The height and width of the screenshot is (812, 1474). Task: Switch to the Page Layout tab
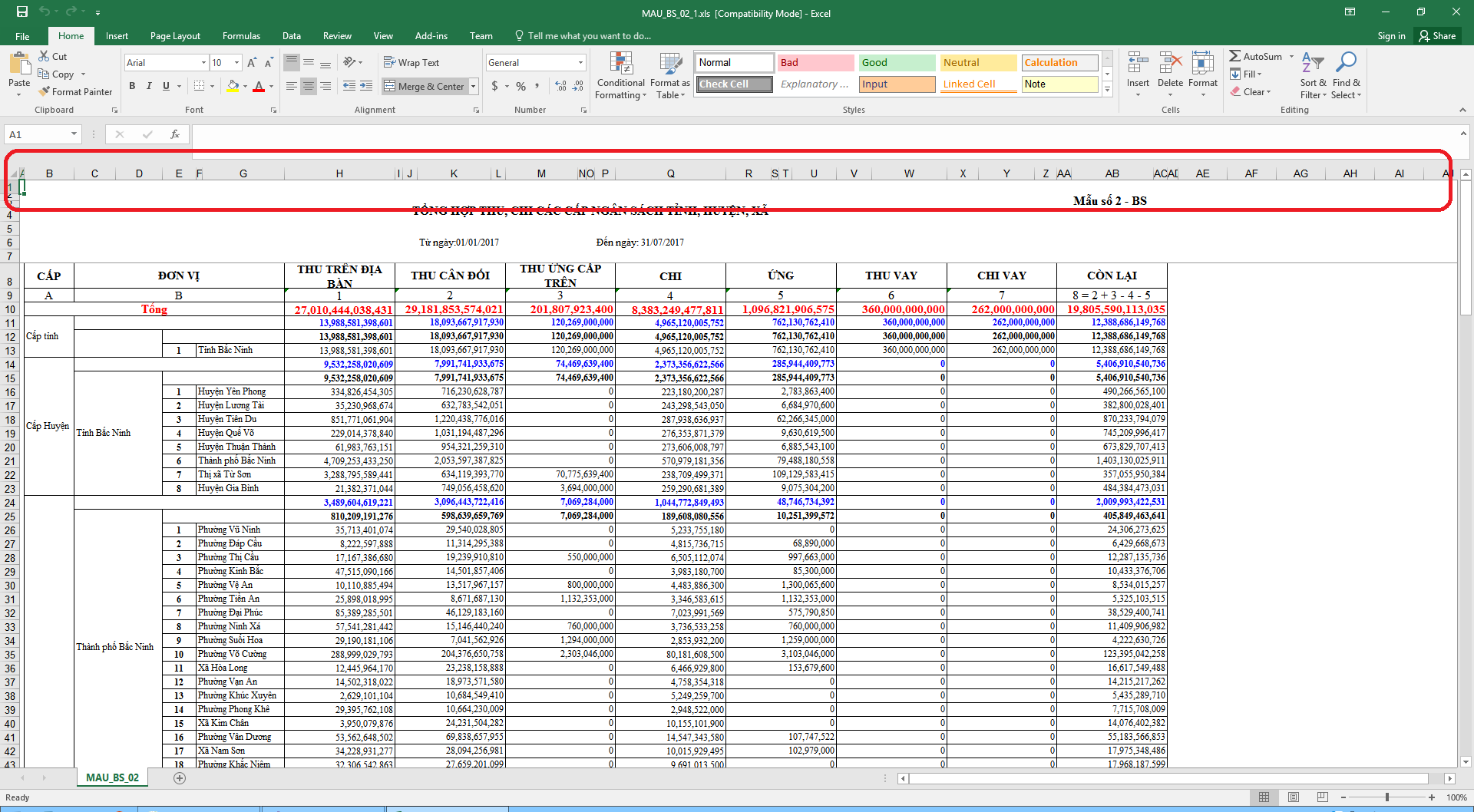tap(175, 36)
